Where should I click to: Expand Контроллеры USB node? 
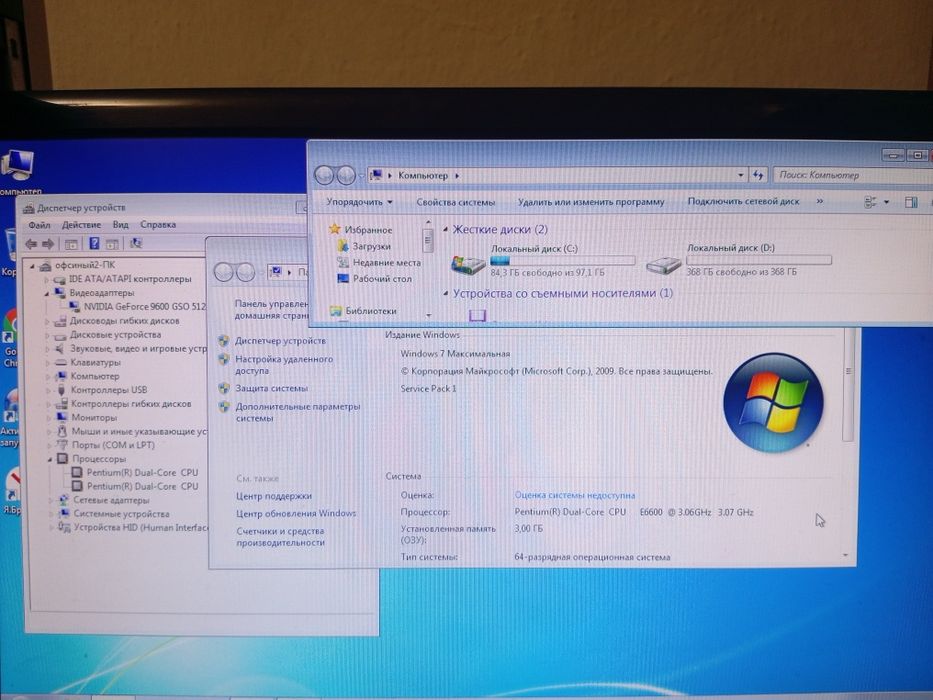(48, 390)
